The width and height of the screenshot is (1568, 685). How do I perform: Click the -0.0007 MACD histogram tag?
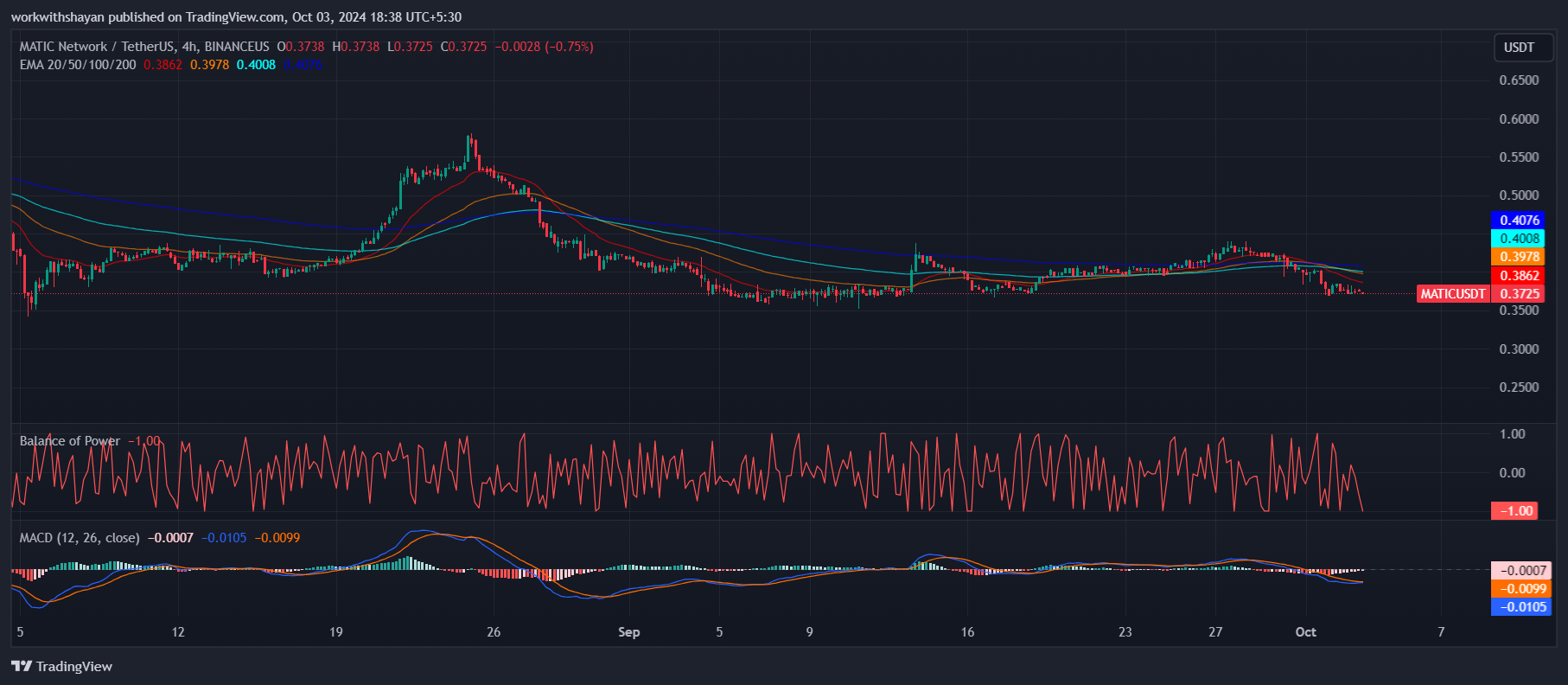pos(1521,571)
